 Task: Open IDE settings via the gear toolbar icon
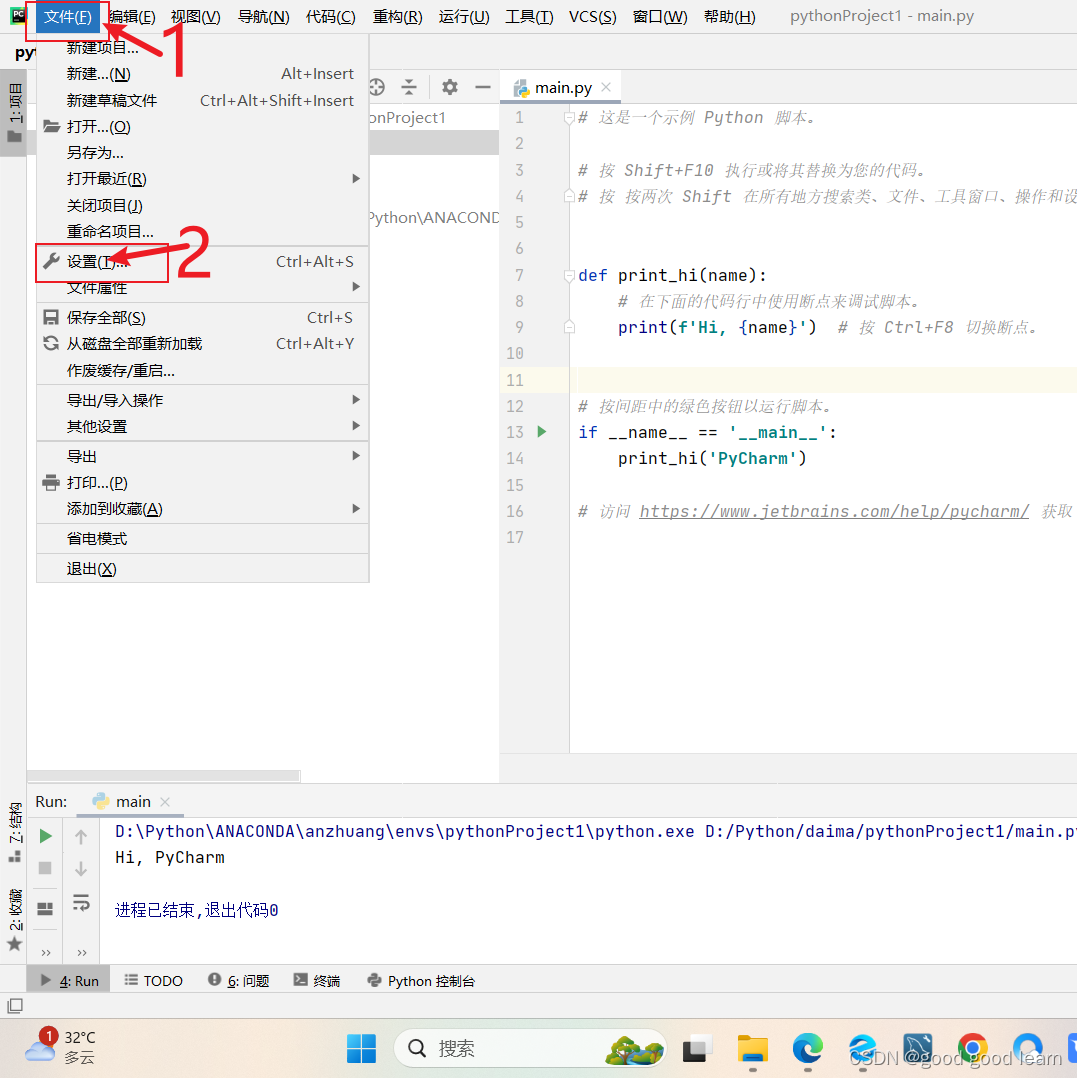point(449,87)
